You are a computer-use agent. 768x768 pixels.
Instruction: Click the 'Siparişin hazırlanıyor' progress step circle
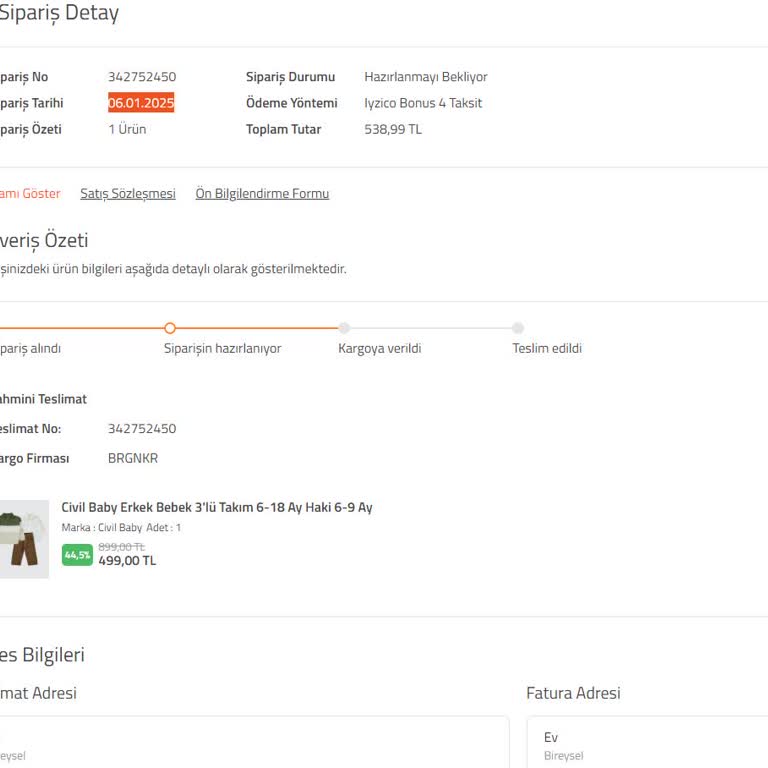(170, 328)
